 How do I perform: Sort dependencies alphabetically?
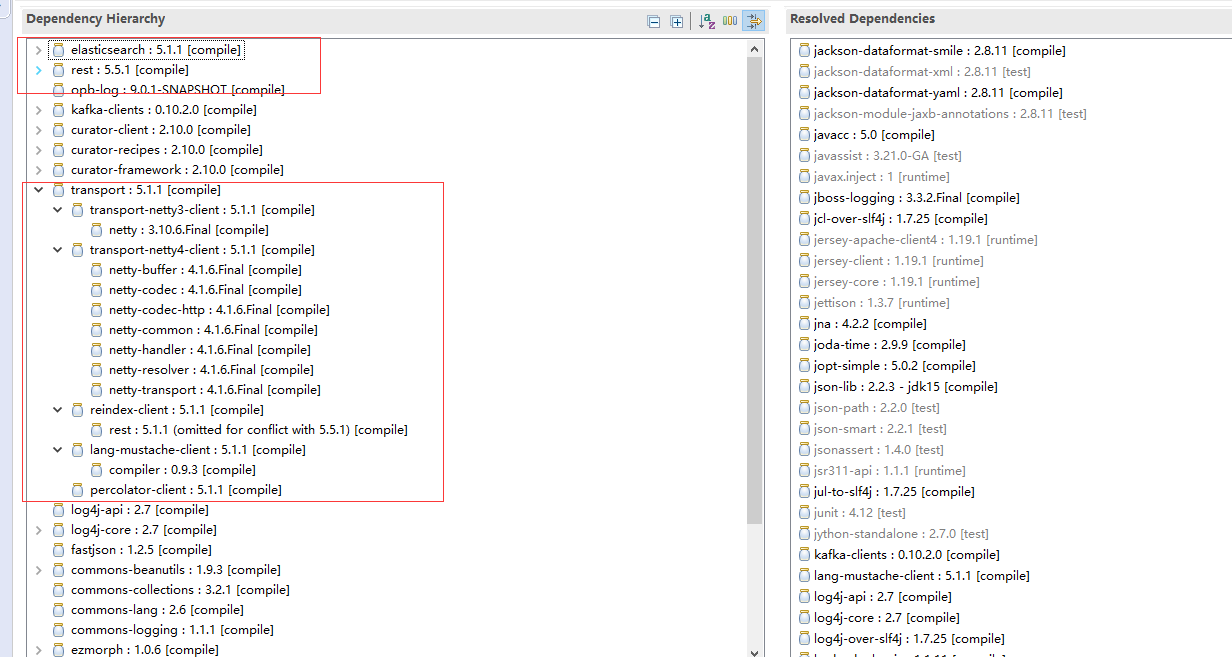(707, 21)
